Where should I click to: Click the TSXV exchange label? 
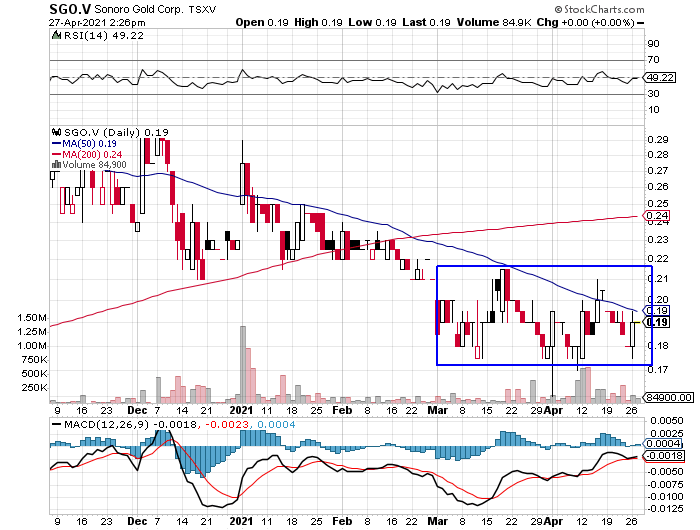[202, 10]
